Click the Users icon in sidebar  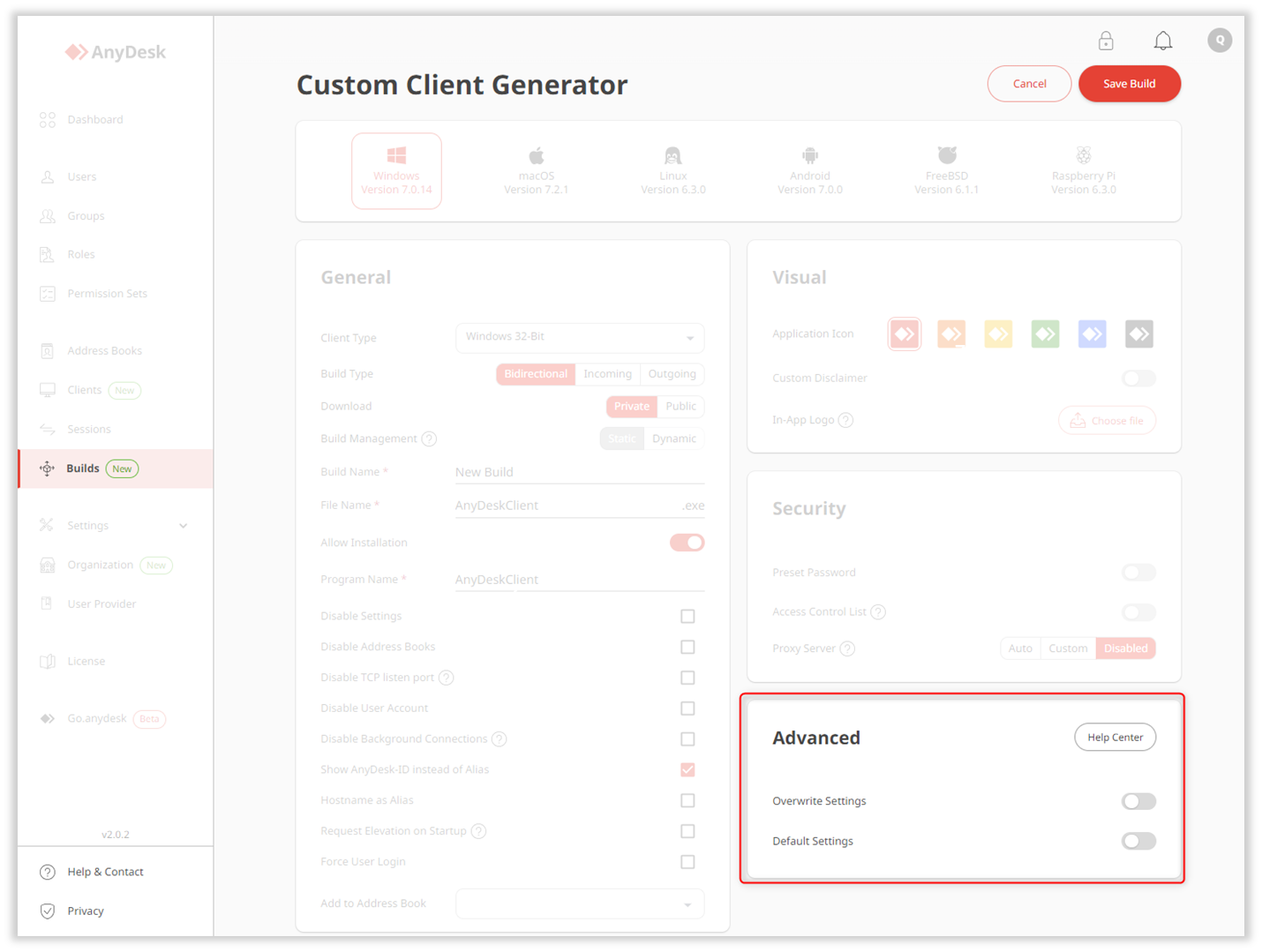[48, 176]
